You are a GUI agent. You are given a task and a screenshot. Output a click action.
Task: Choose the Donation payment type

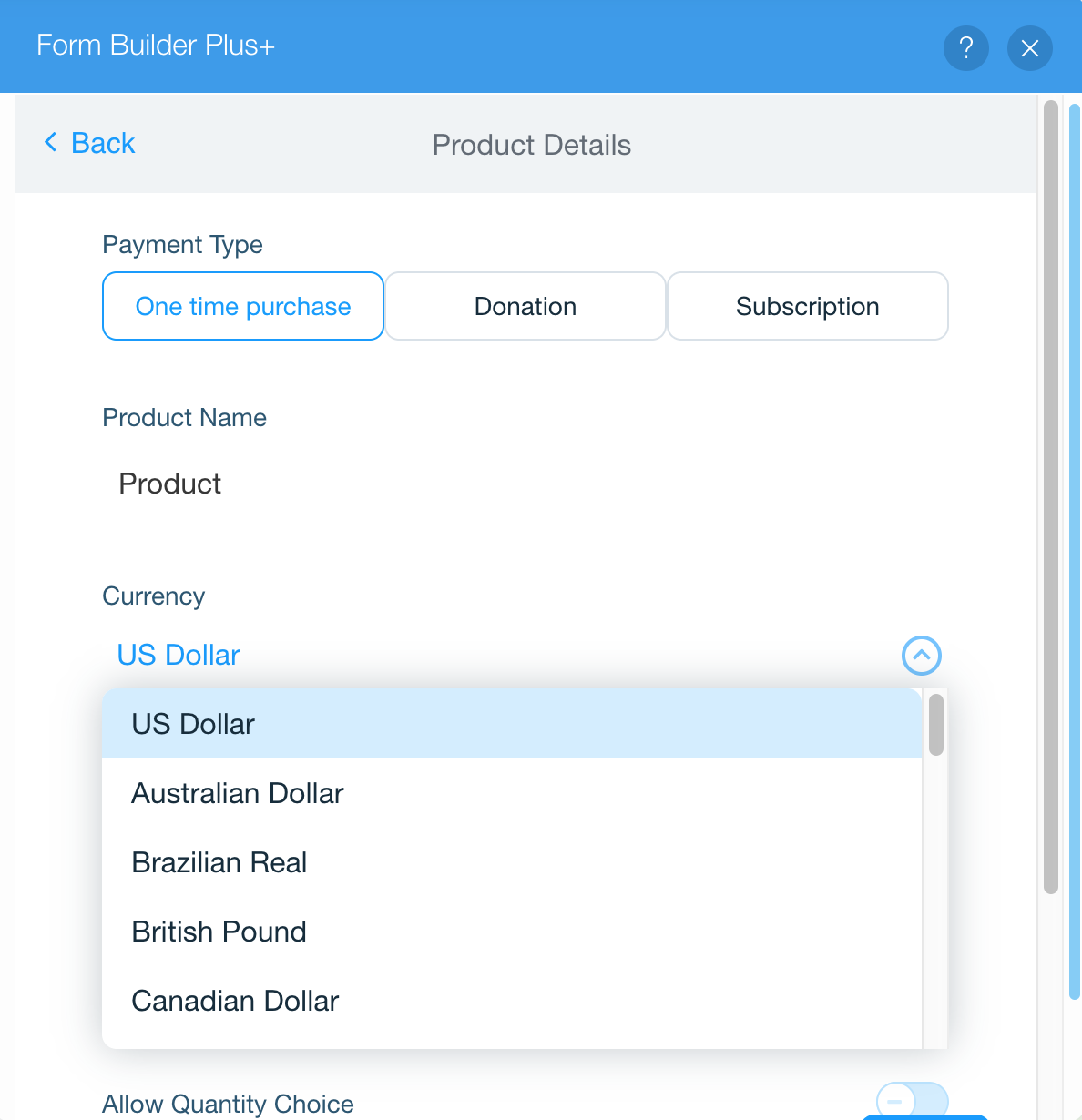click(x=526, y=306)
